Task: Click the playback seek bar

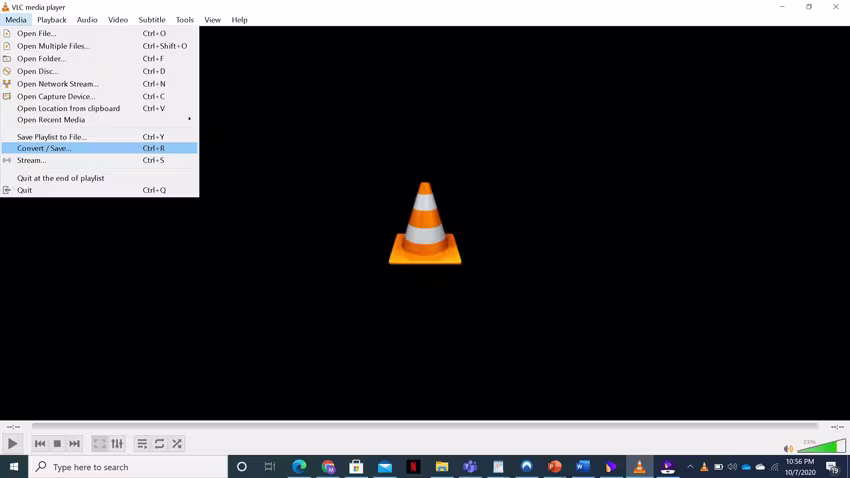Action: point(425,427)
